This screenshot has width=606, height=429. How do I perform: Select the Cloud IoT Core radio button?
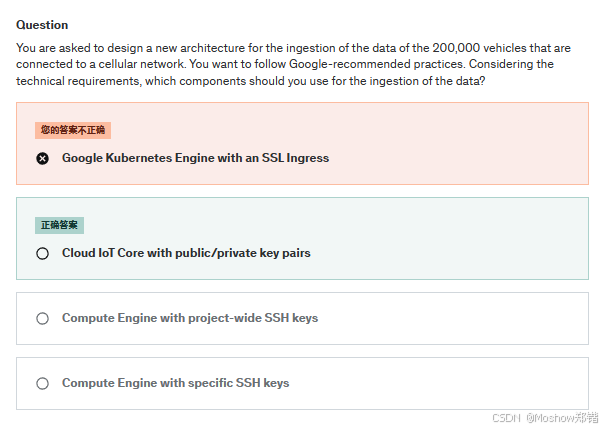[43, 254]
